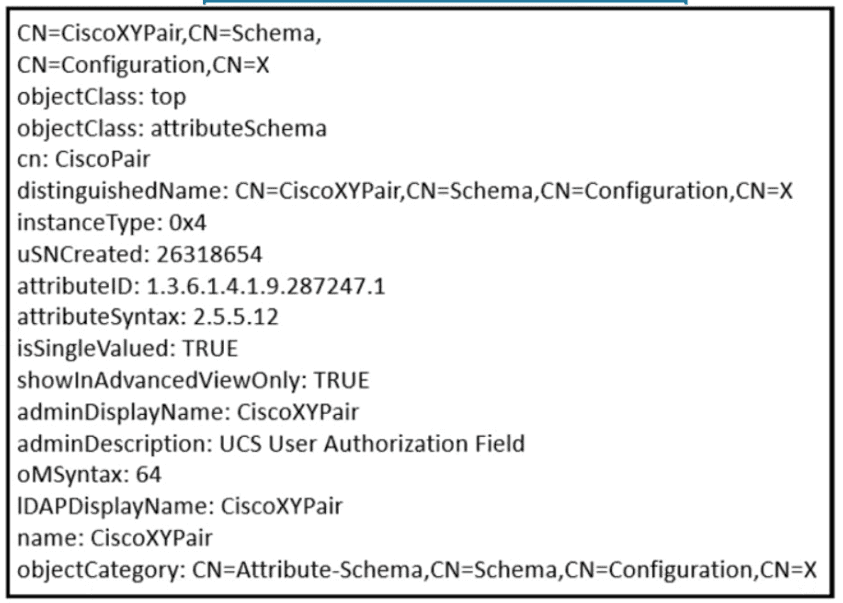843x603 pixels.
Task: Click the adminDisplayName line
Action: [x=187, y=412]
